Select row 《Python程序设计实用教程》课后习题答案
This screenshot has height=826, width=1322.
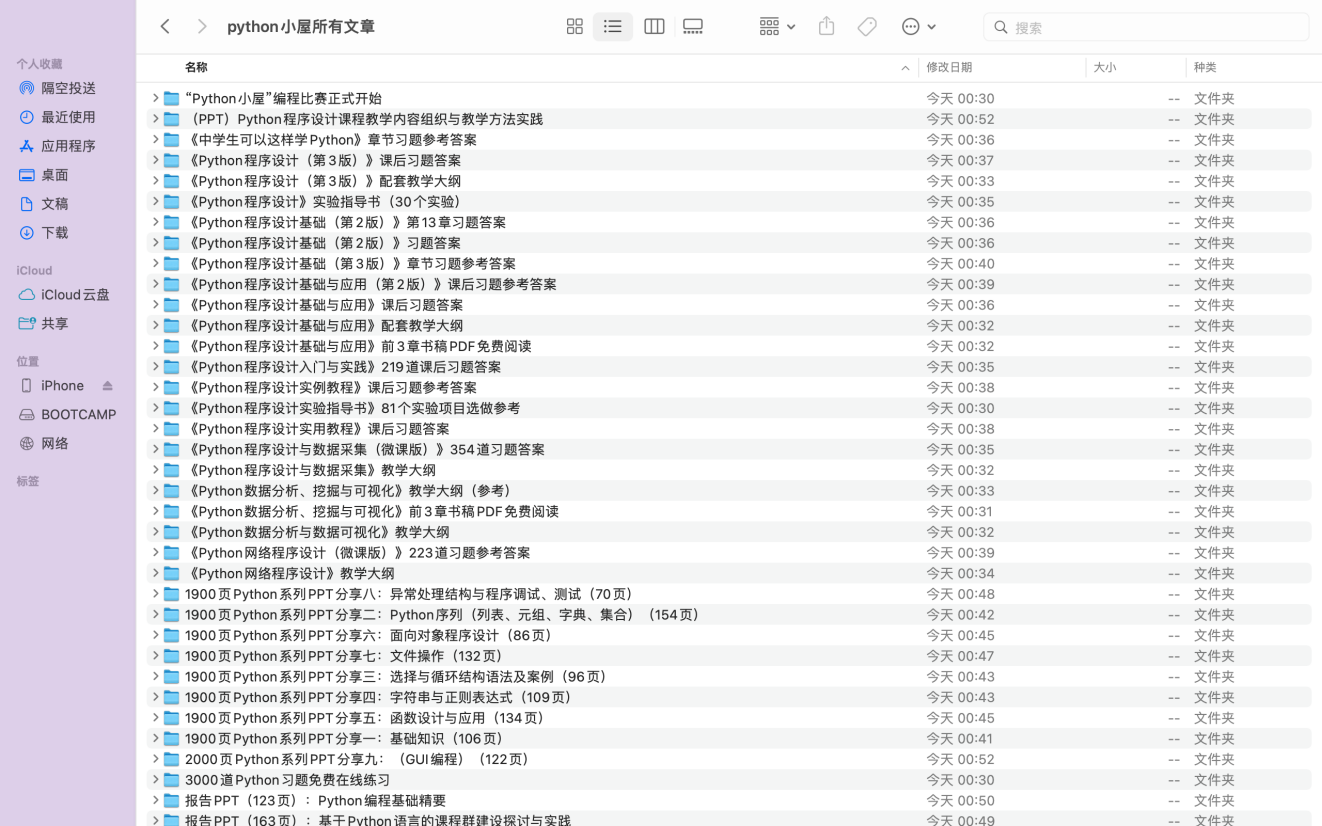coord(729,429)
